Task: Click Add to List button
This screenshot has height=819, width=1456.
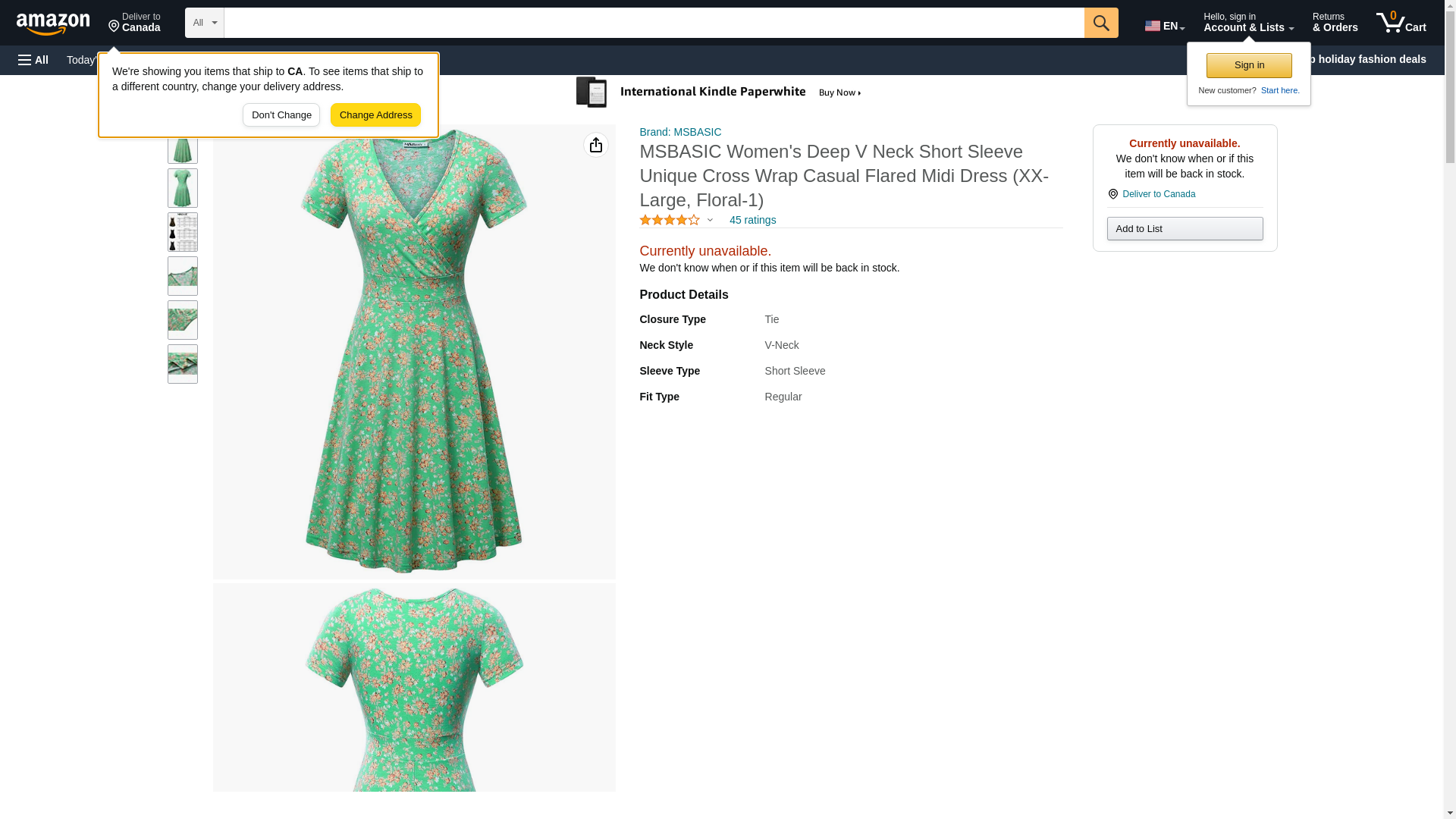Action: coord(1184,229)
